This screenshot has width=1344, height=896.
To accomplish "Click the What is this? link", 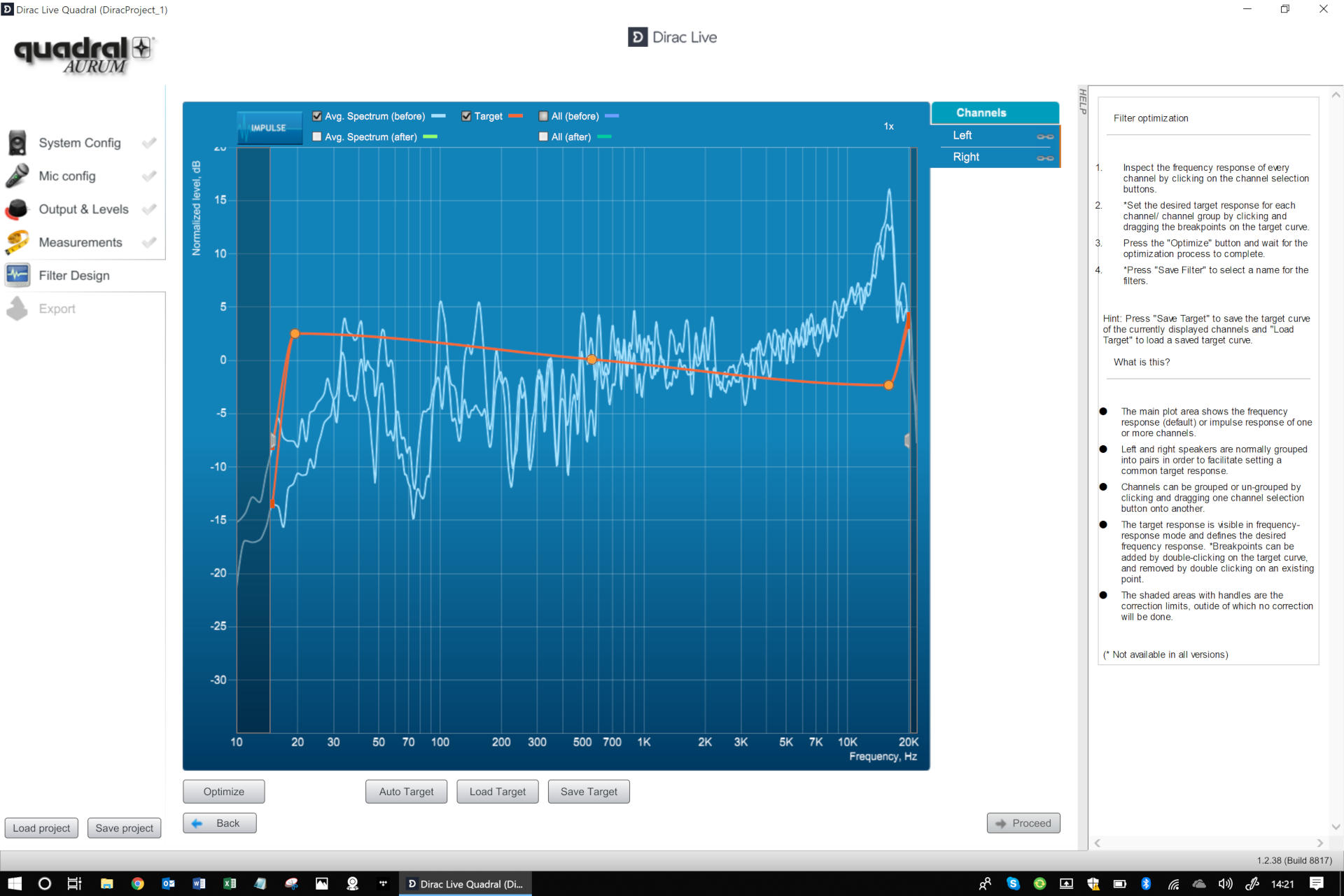I will (x=1141, y=362).
